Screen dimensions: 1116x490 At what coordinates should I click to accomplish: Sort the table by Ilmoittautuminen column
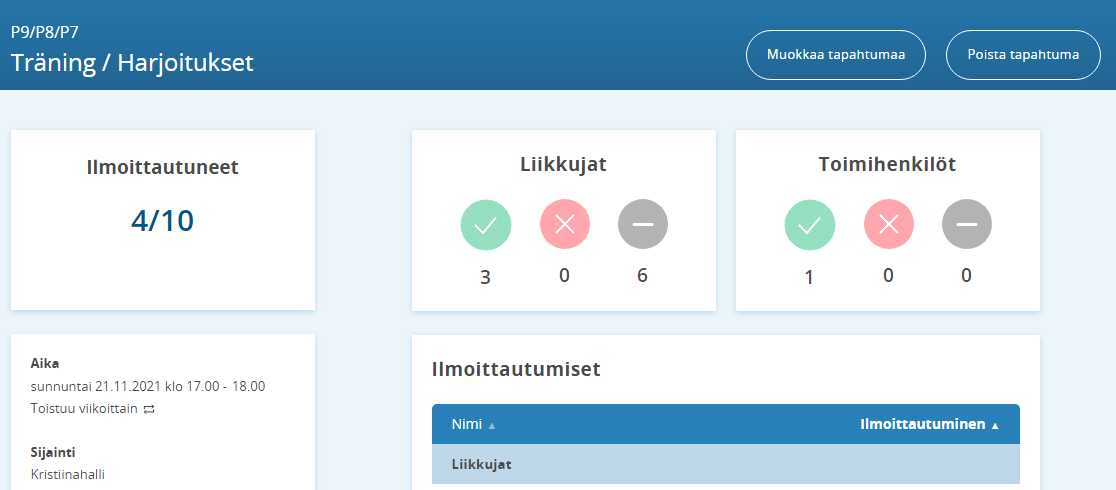tap(921, 424)
